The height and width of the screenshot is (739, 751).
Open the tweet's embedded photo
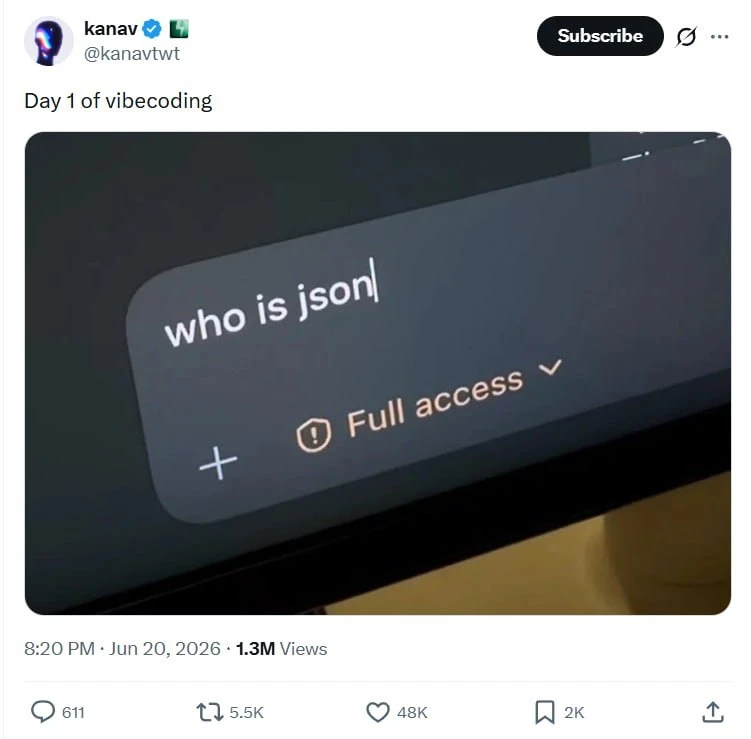(x=378, y=373)
